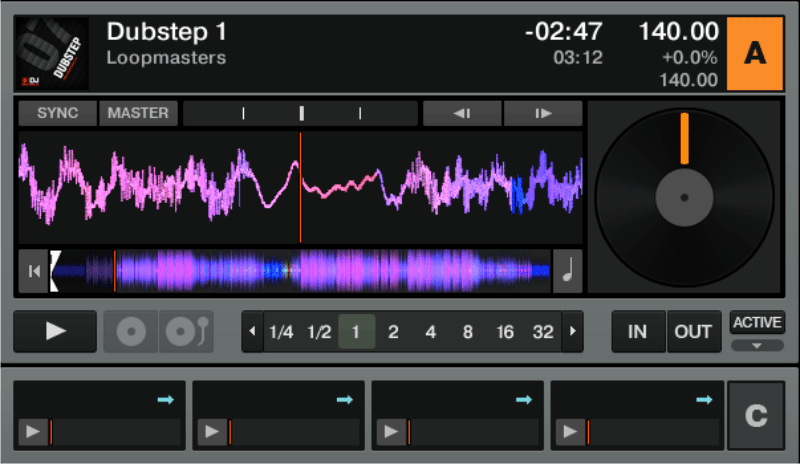Click the CUP turntable icon button
800x464 pixels.
pos(186,332)
